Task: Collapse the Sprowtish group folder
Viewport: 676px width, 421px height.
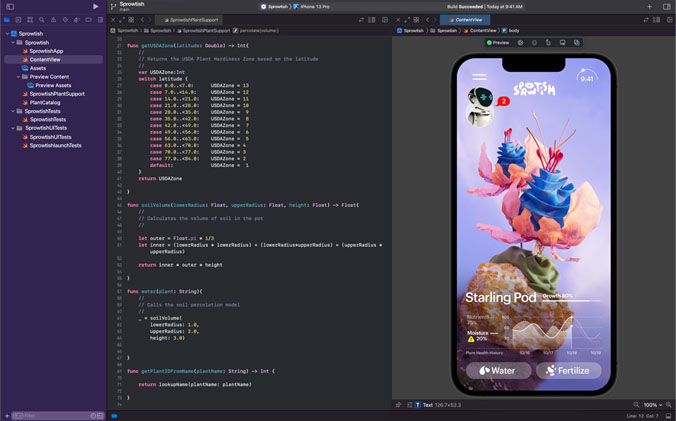Action: point(13,43)
